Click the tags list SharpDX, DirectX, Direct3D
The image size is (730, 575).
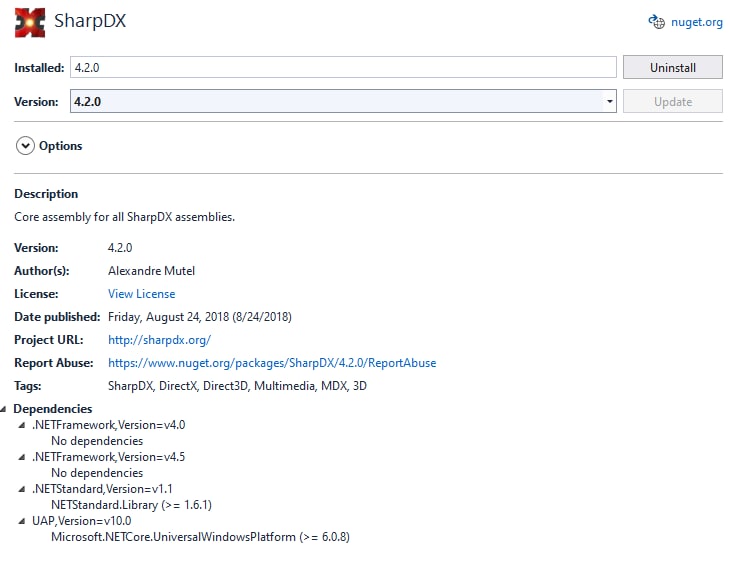(237, 386)
